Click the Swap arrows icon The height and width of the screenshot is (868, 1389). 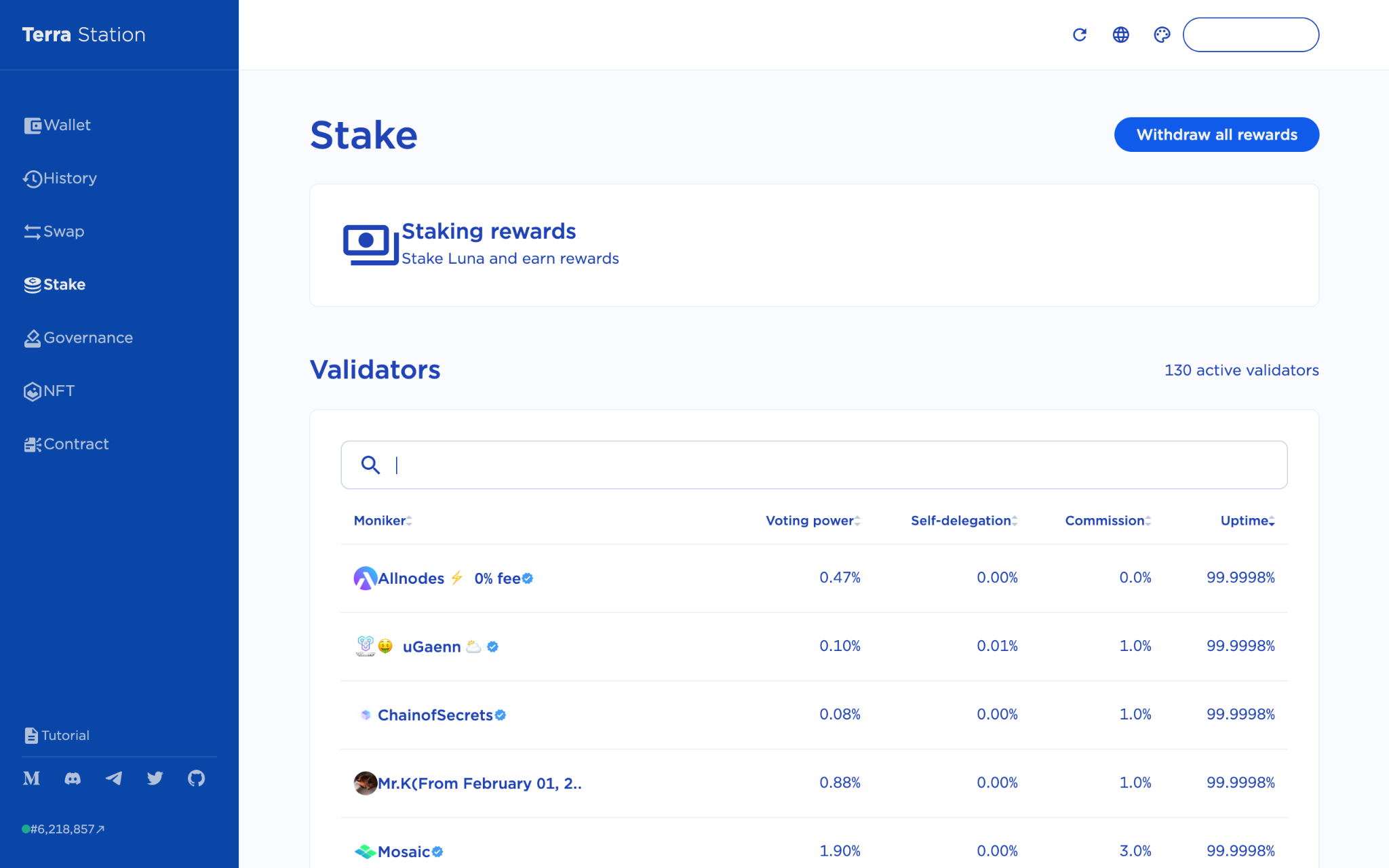tap(33, 232)
